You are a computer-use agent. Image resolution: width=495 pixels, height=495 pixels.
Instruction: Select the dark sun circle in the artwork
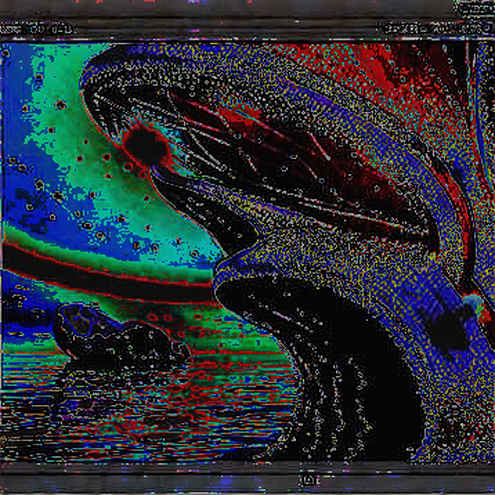146,144
